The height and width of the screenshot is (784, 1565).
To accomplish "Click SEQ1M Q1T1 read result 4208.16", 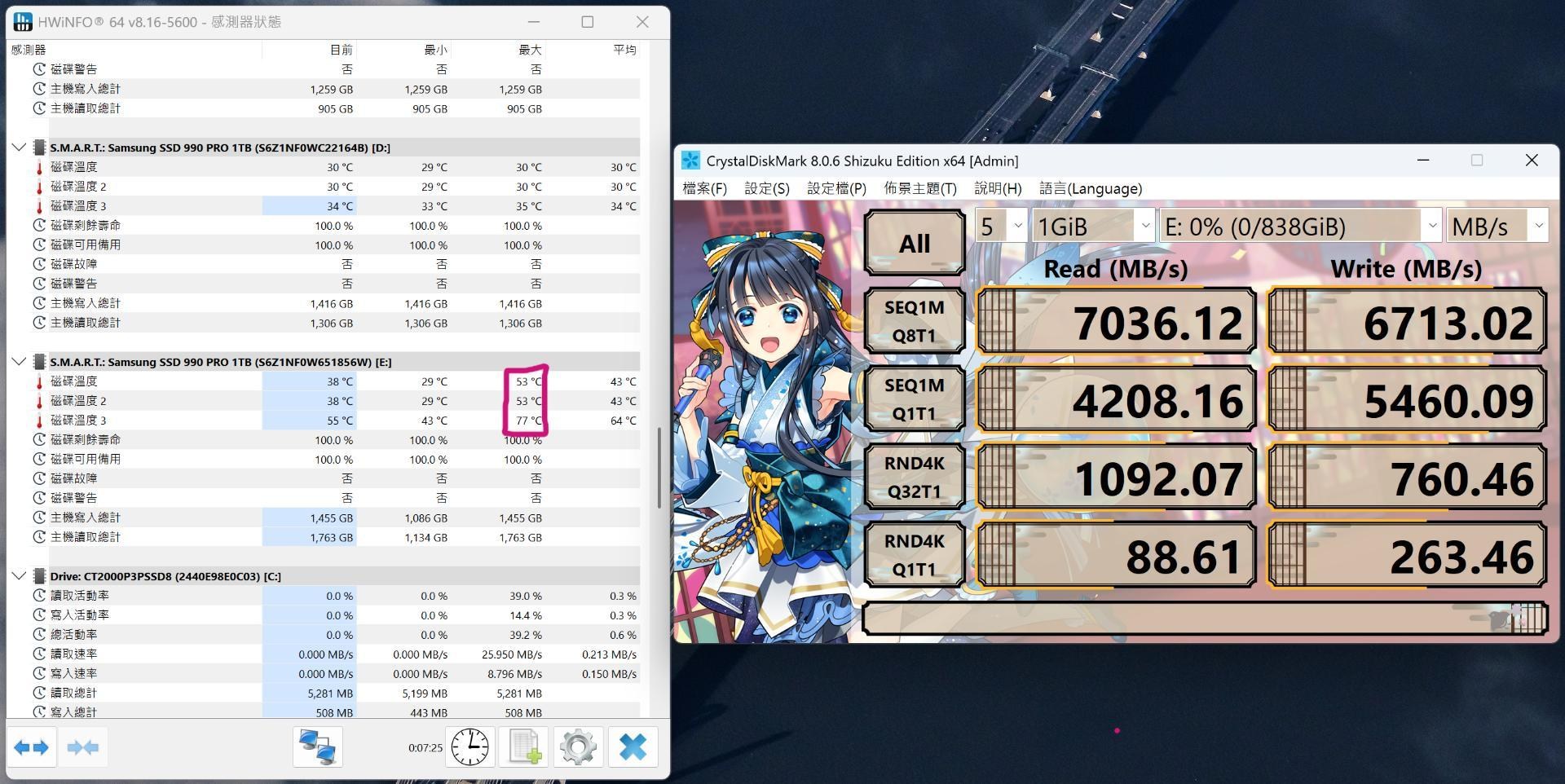I will 1117,399.
